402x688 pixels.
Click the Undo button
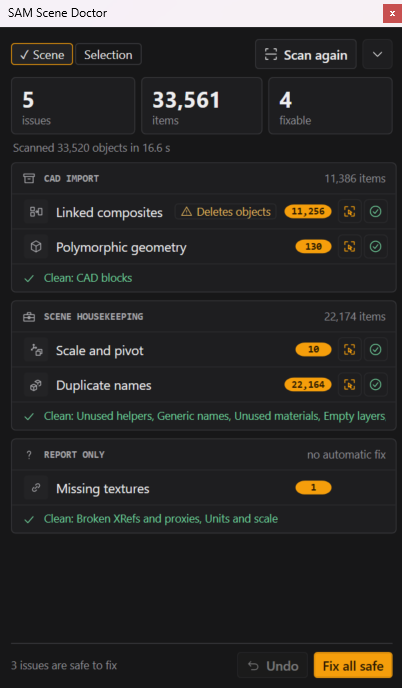coord(273,666)
